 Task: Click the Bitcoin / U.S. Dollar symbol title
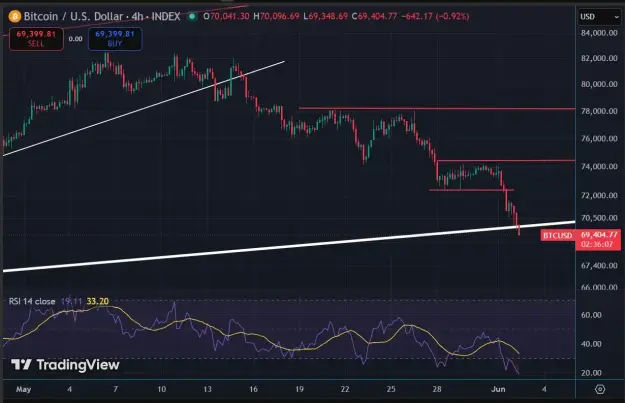(73, 16)
